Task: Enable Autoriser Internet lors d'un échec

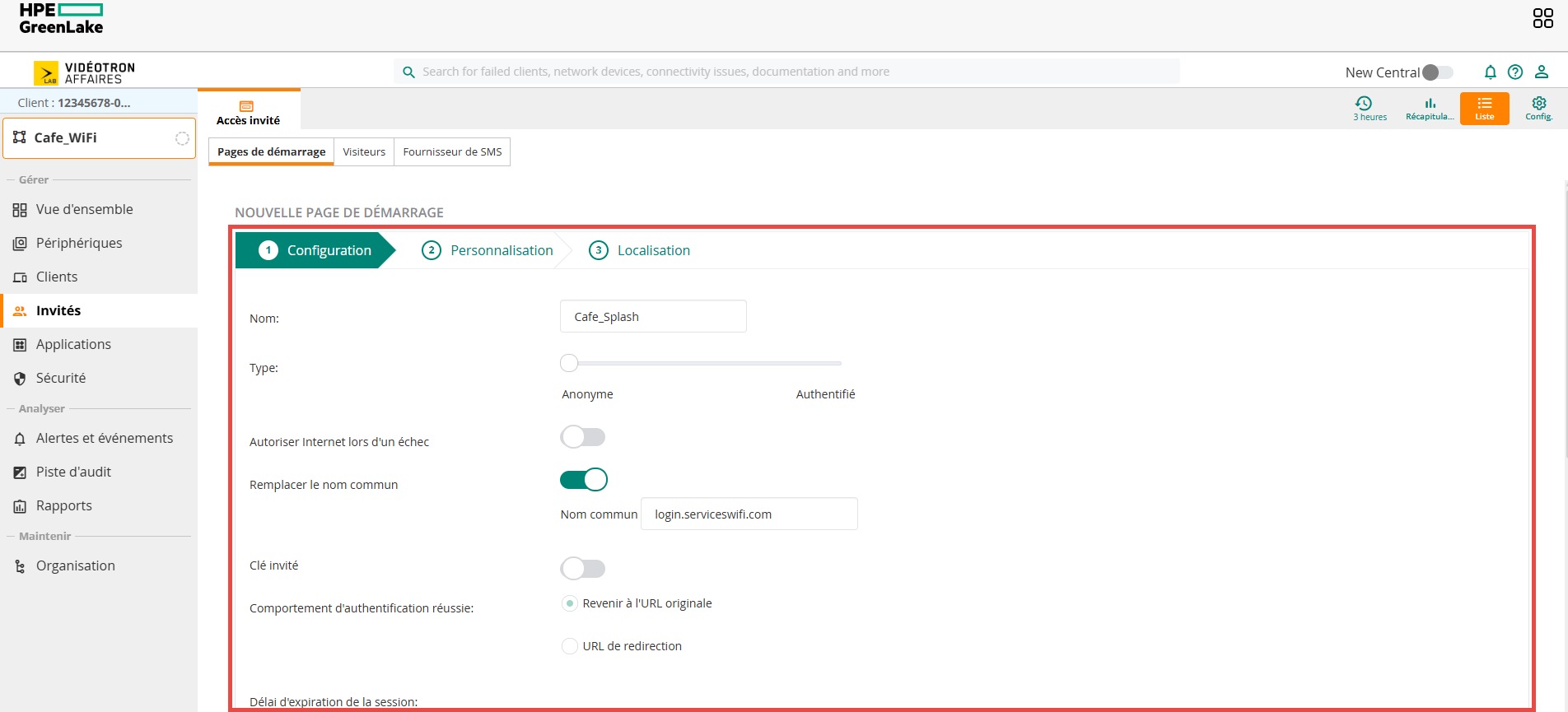Action: [583, 437]
